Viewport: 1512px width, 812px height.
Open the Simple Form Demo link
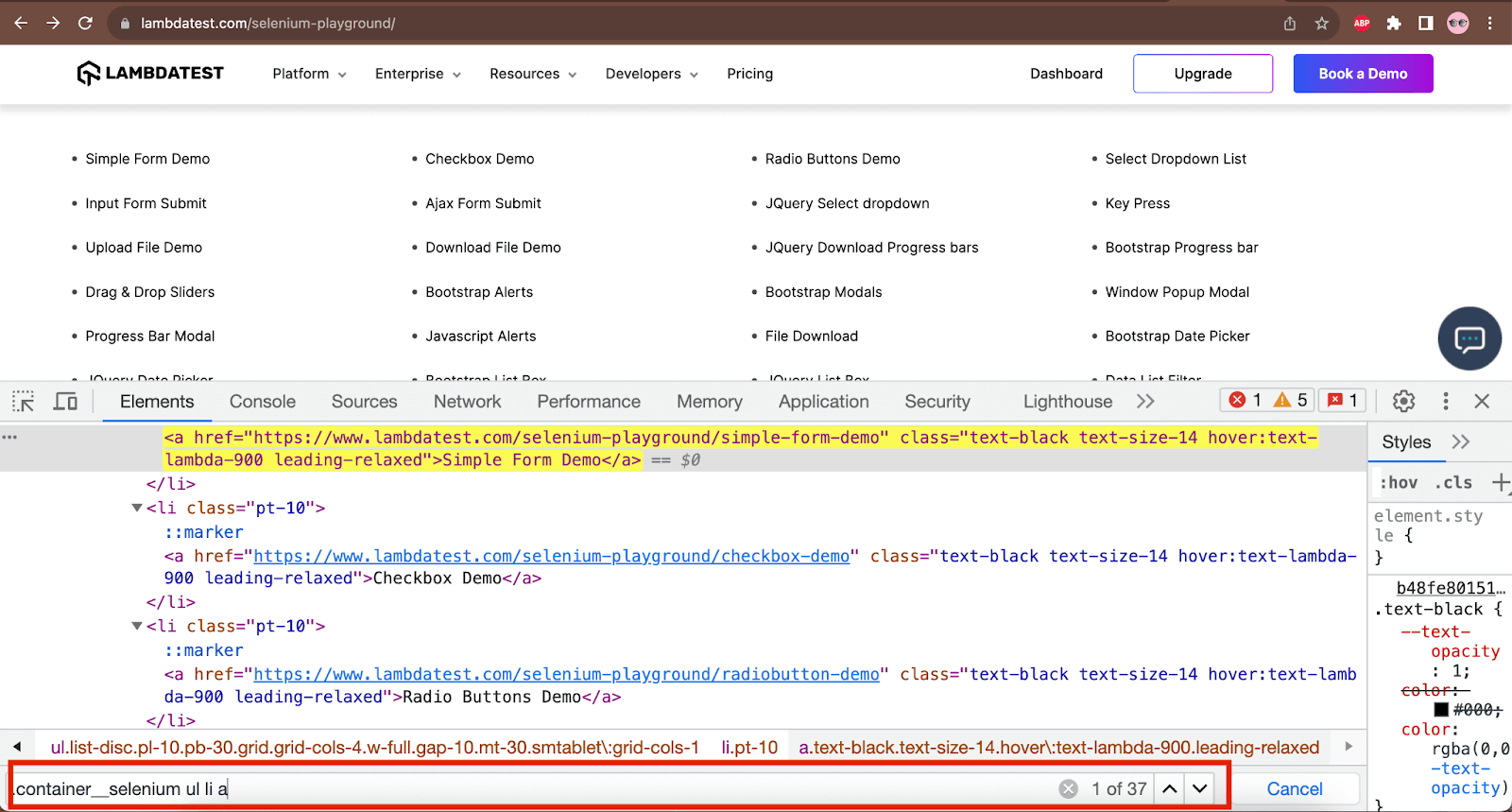pos(147,159)
